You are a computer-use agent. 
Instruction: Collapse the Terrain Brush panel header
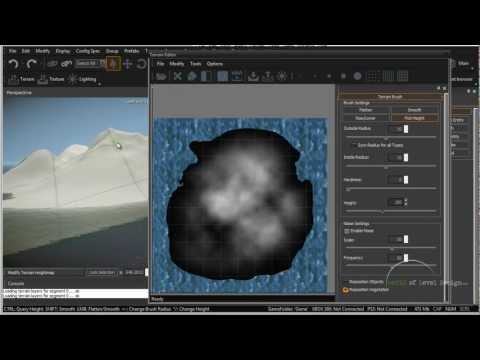390,97
